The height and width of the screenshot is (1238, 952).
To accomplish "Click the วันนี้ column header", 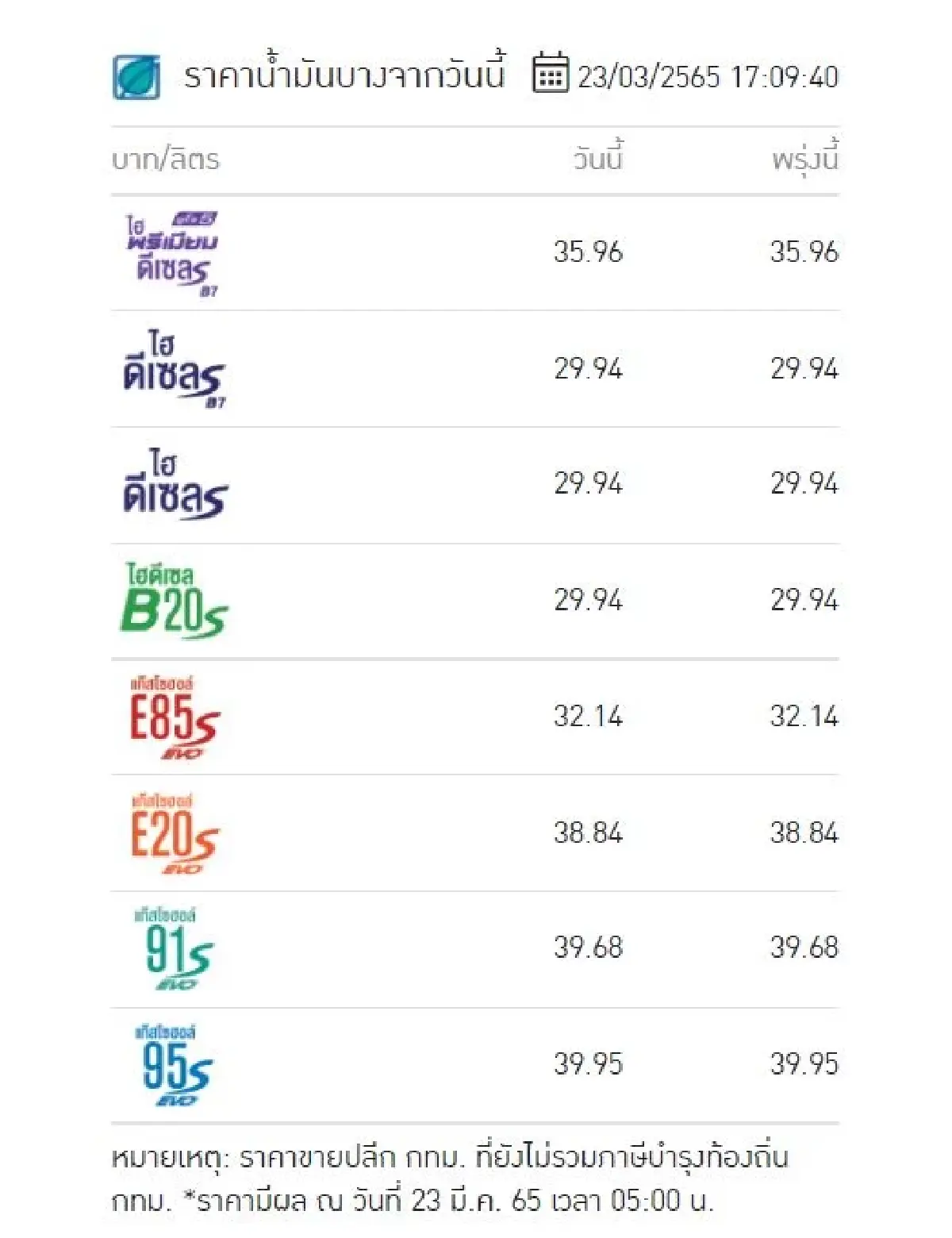I will tap(598, 159).
